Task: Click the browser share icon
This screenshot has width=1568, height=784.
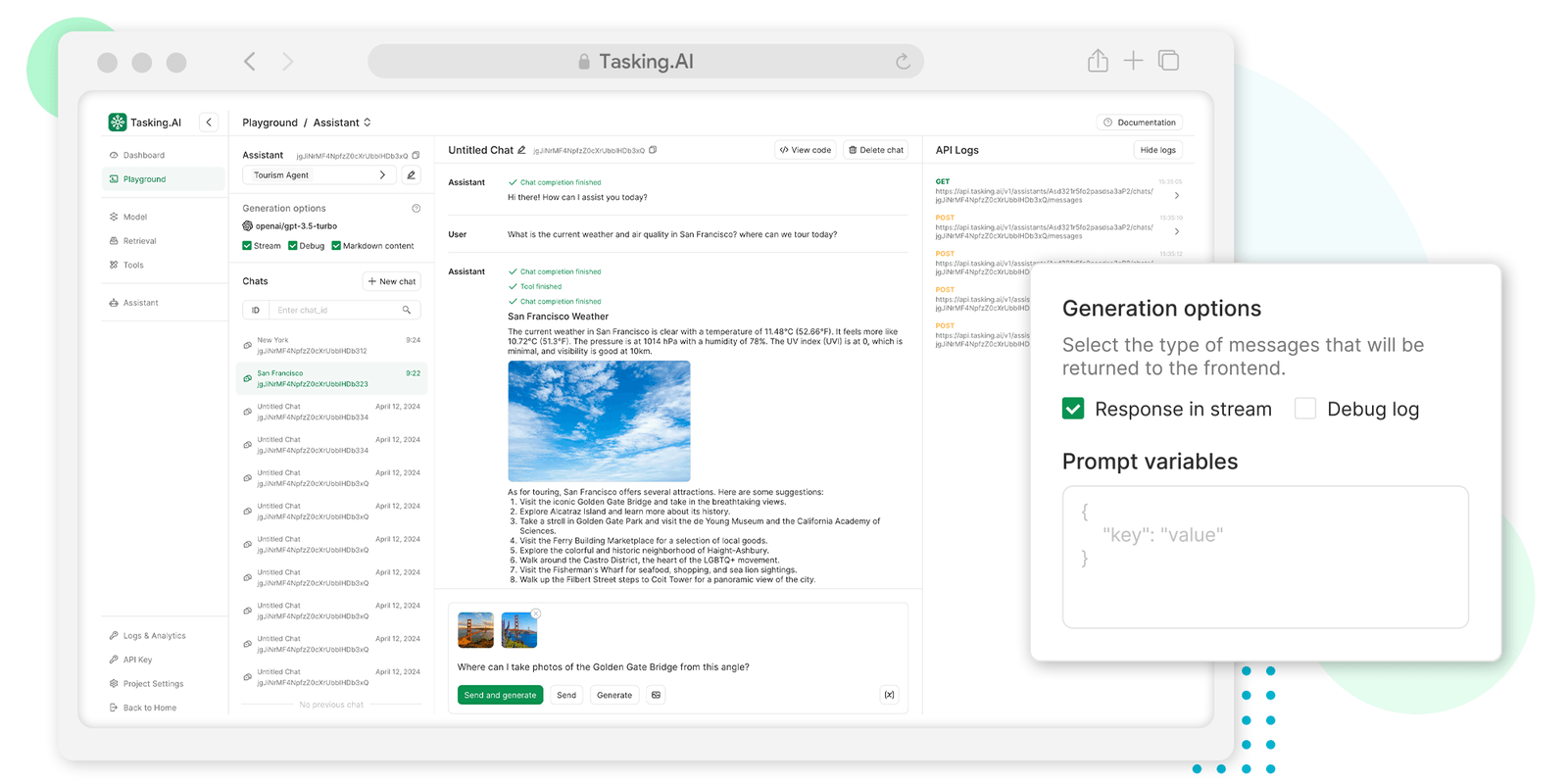Action: (1098, 61)
